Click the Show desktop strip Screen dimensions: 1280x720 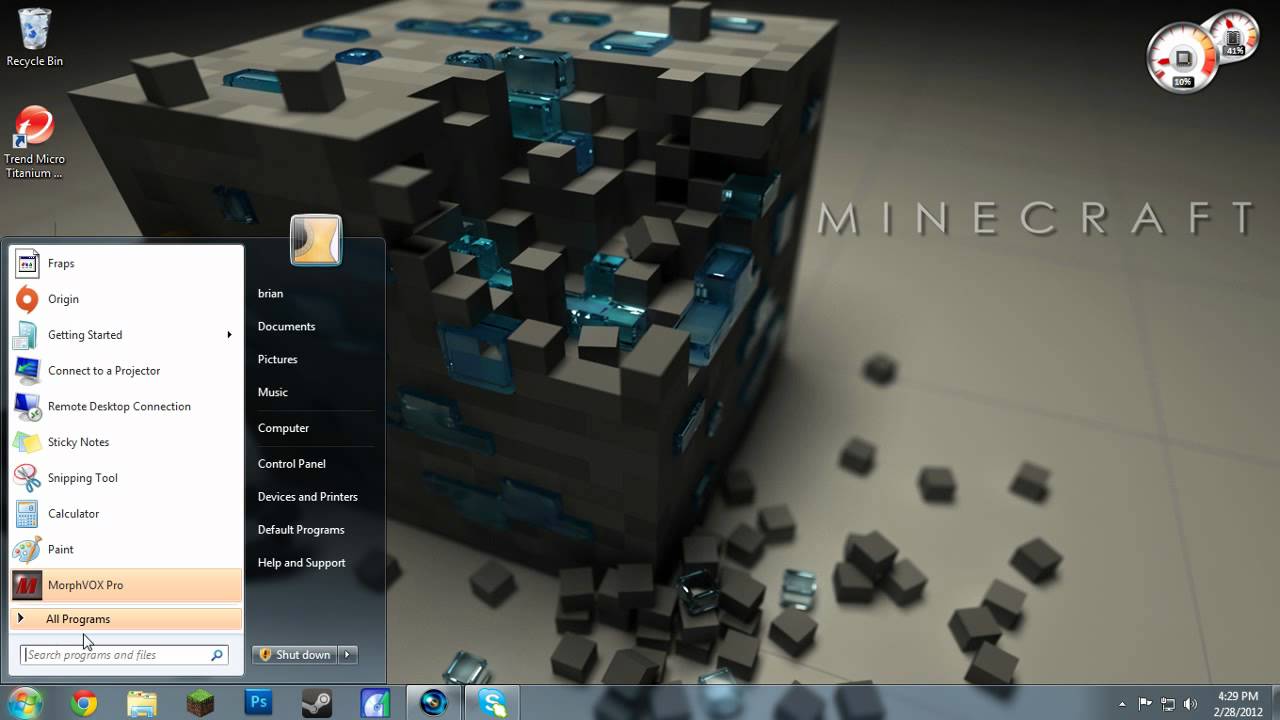pyautogui.click(x=1274, y=703)
